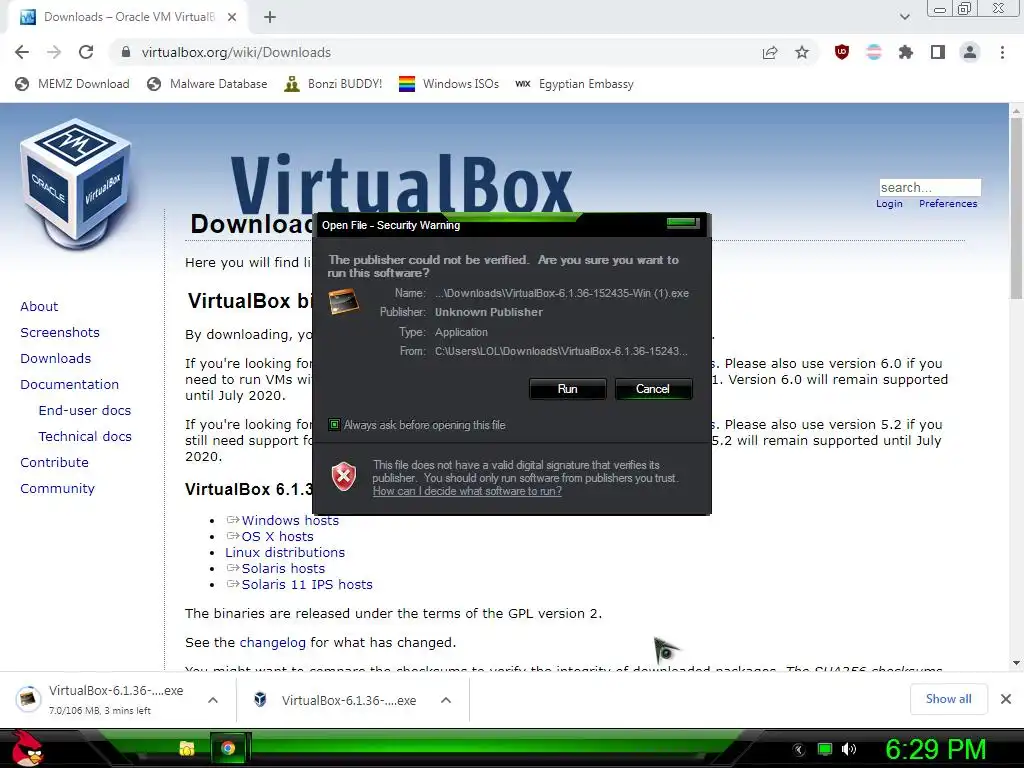Open MEMZ Download bookmark

point(72,84)
